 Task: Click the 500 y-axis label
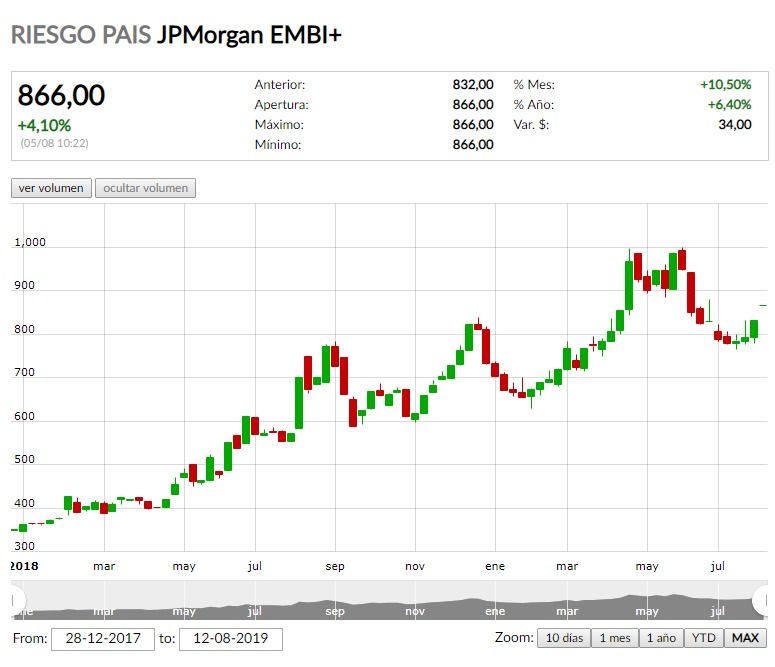(x=25, y=459)
